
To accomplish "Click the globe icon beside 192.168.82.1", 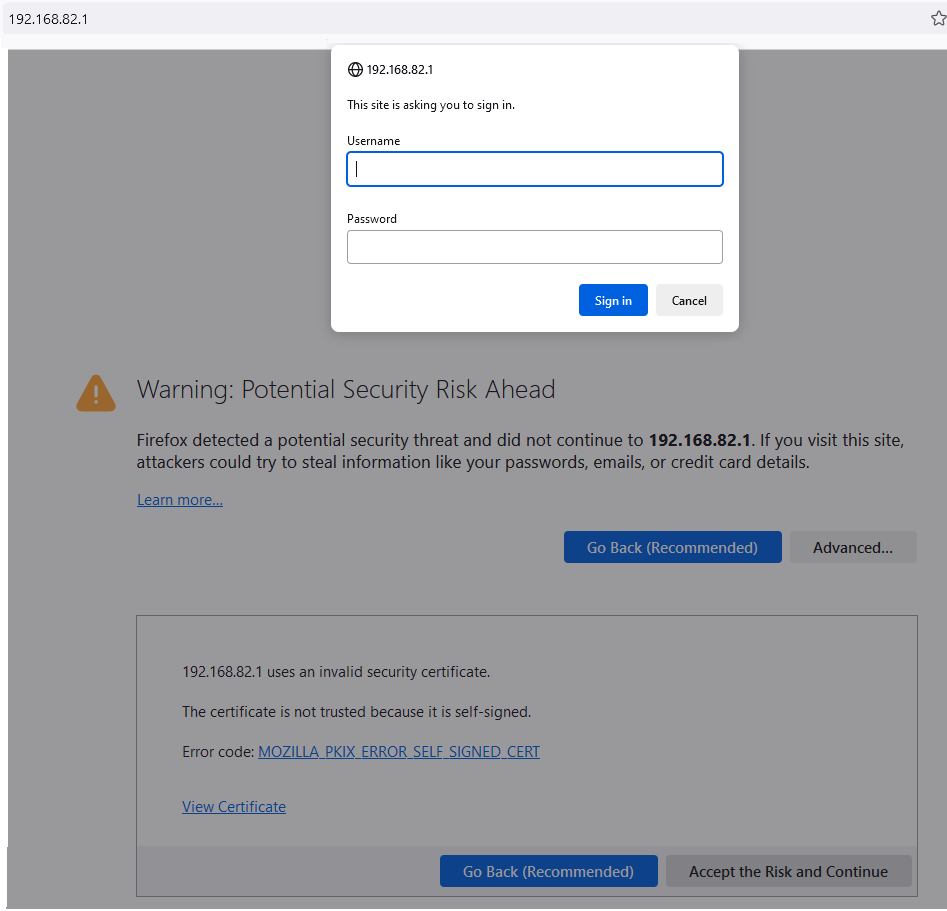I will [356, 69].
